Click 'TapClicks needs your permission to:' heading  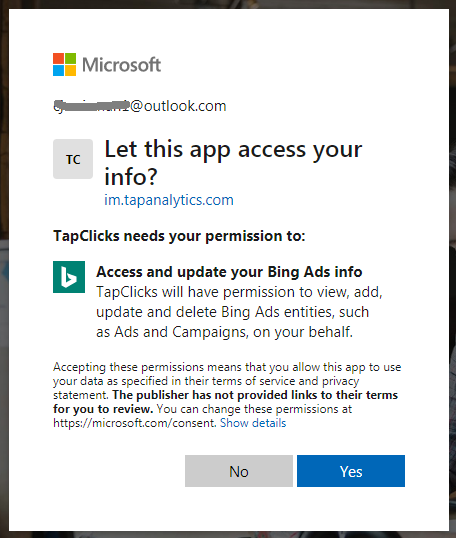point(179,236)
